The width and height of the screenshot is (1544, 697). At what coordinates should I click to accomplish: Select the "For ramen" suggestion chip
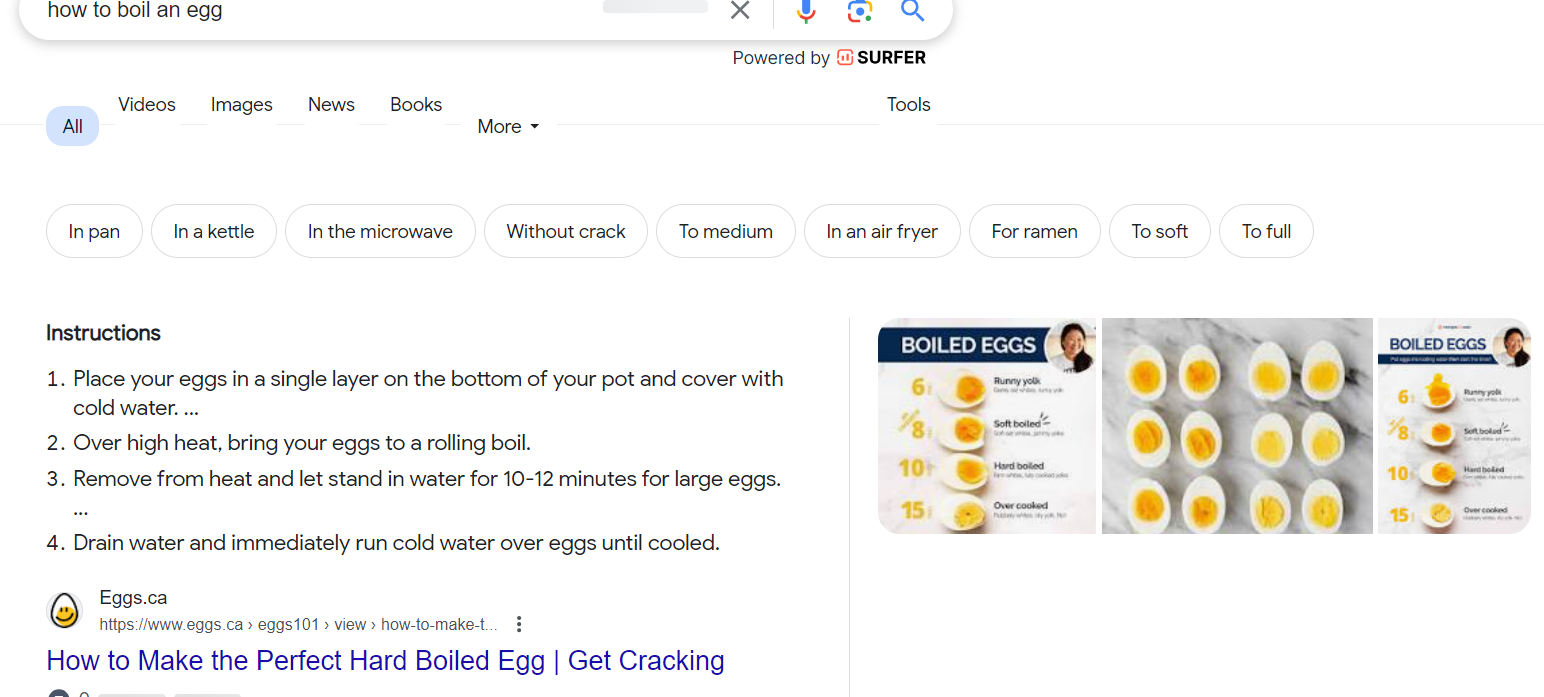(x=1034, y=232)
